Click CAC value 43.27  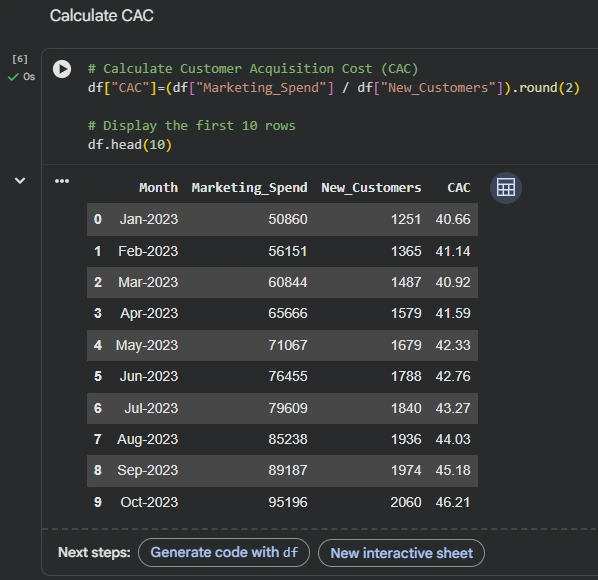453,408
